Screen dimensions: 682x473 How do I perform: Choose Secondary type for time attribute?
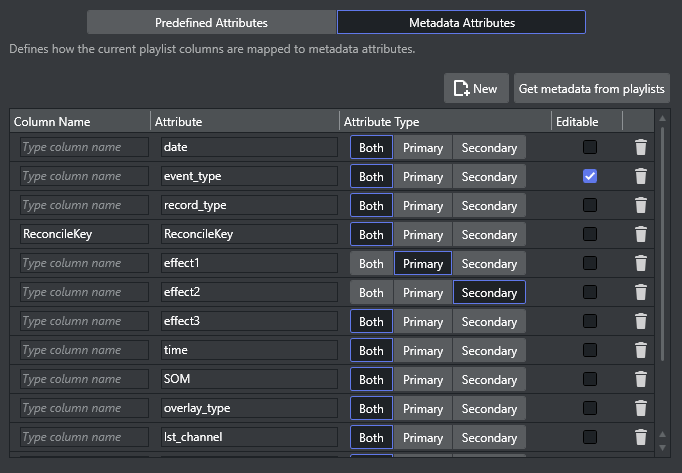pyautogui.click(x=489, y=351)
